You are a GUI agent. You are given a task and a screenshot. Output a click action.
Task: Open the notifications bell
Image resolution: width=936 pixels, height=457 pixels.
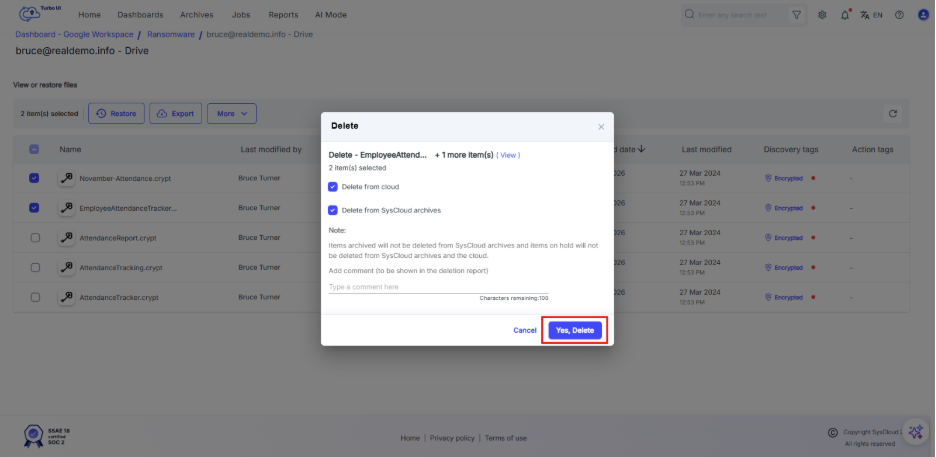(x=846, y=15)
